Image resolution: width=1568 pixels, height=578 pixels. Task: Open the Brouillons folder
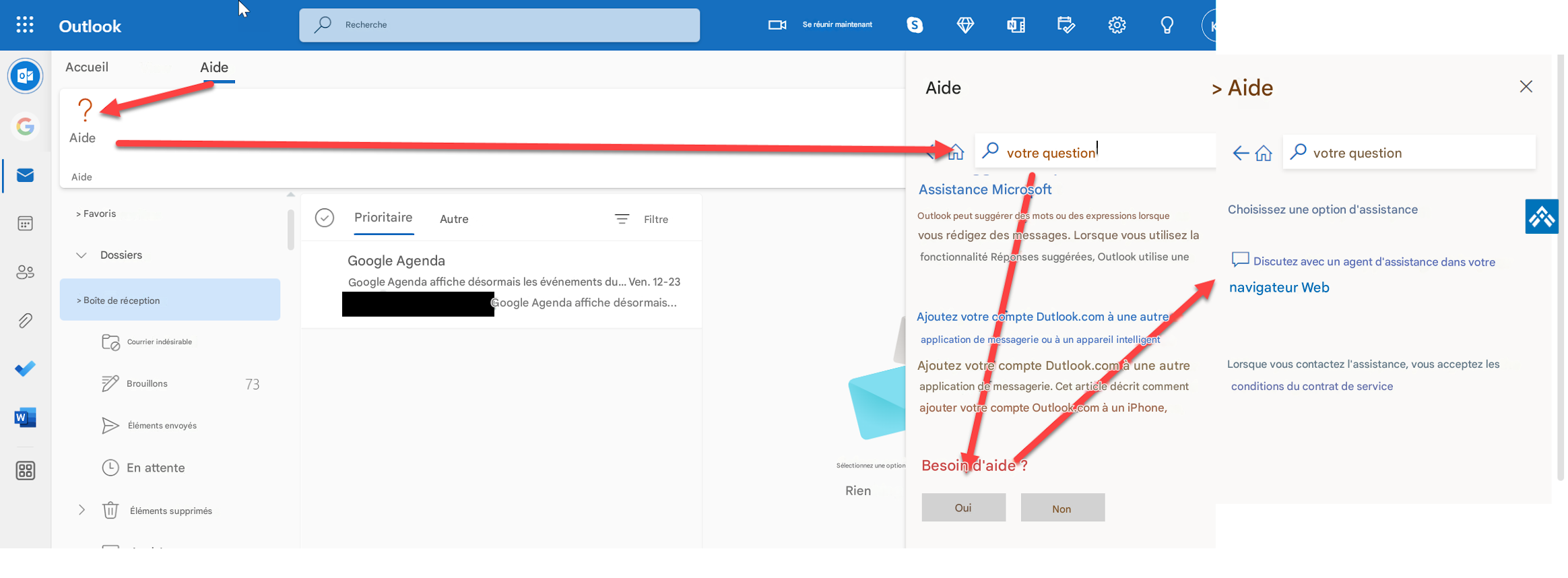click(147, 384)
